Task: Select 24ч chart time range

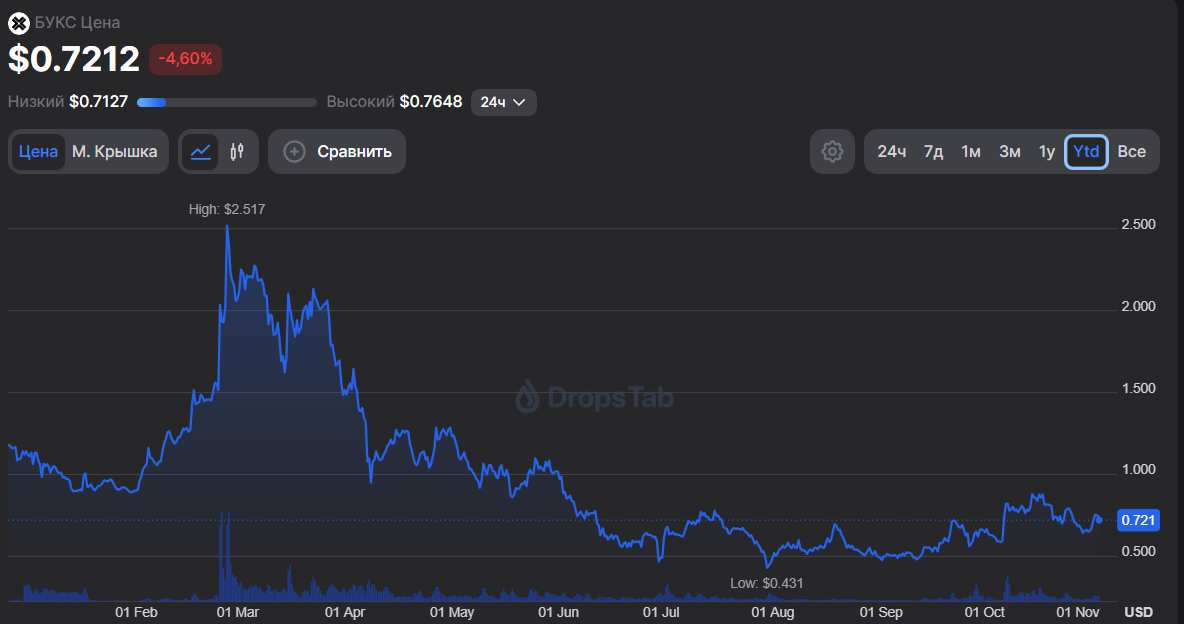Action: click(x=892, y=152)
